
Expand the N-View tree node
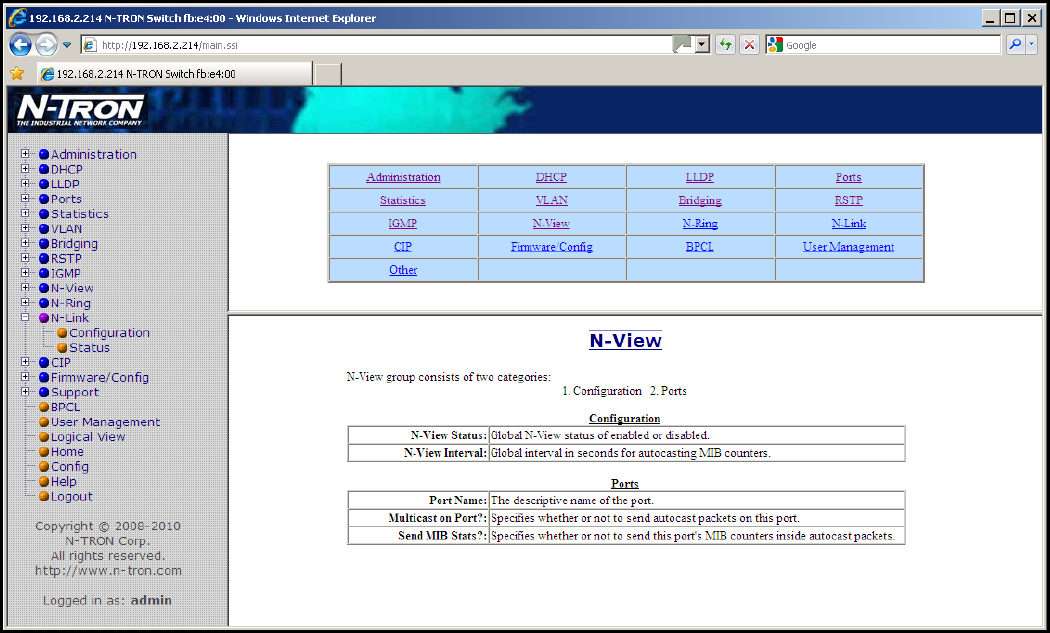(x=25, y=287)
